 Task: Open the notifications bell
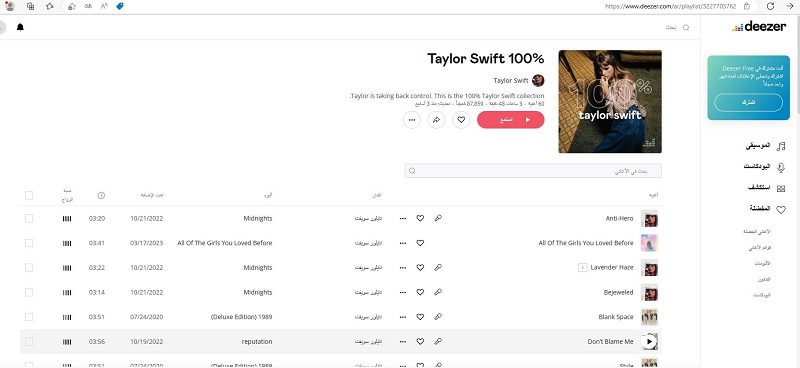20,28
